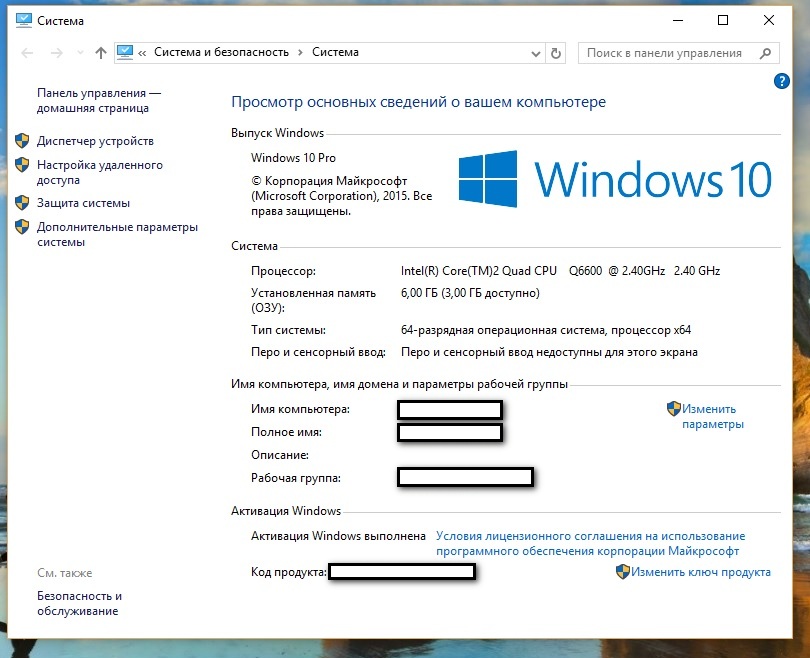The height and width of the screenshot is (658, 810).
Task: Click the computer icon in address bar
Action: point(125,53)
